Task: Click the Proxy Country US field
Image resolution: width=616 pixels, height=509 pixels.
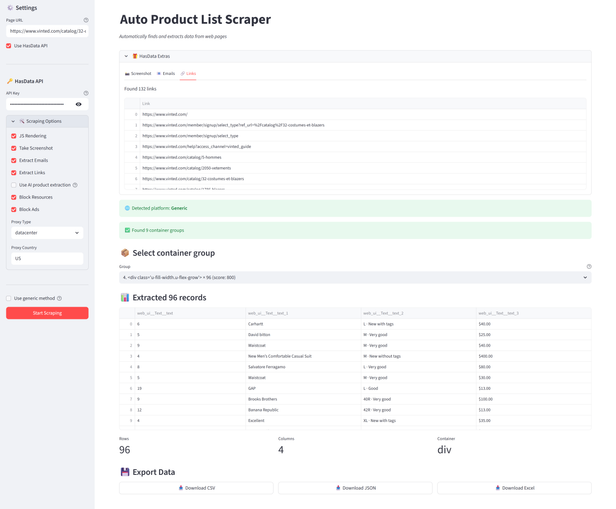Action: click(x=47, y=258)
